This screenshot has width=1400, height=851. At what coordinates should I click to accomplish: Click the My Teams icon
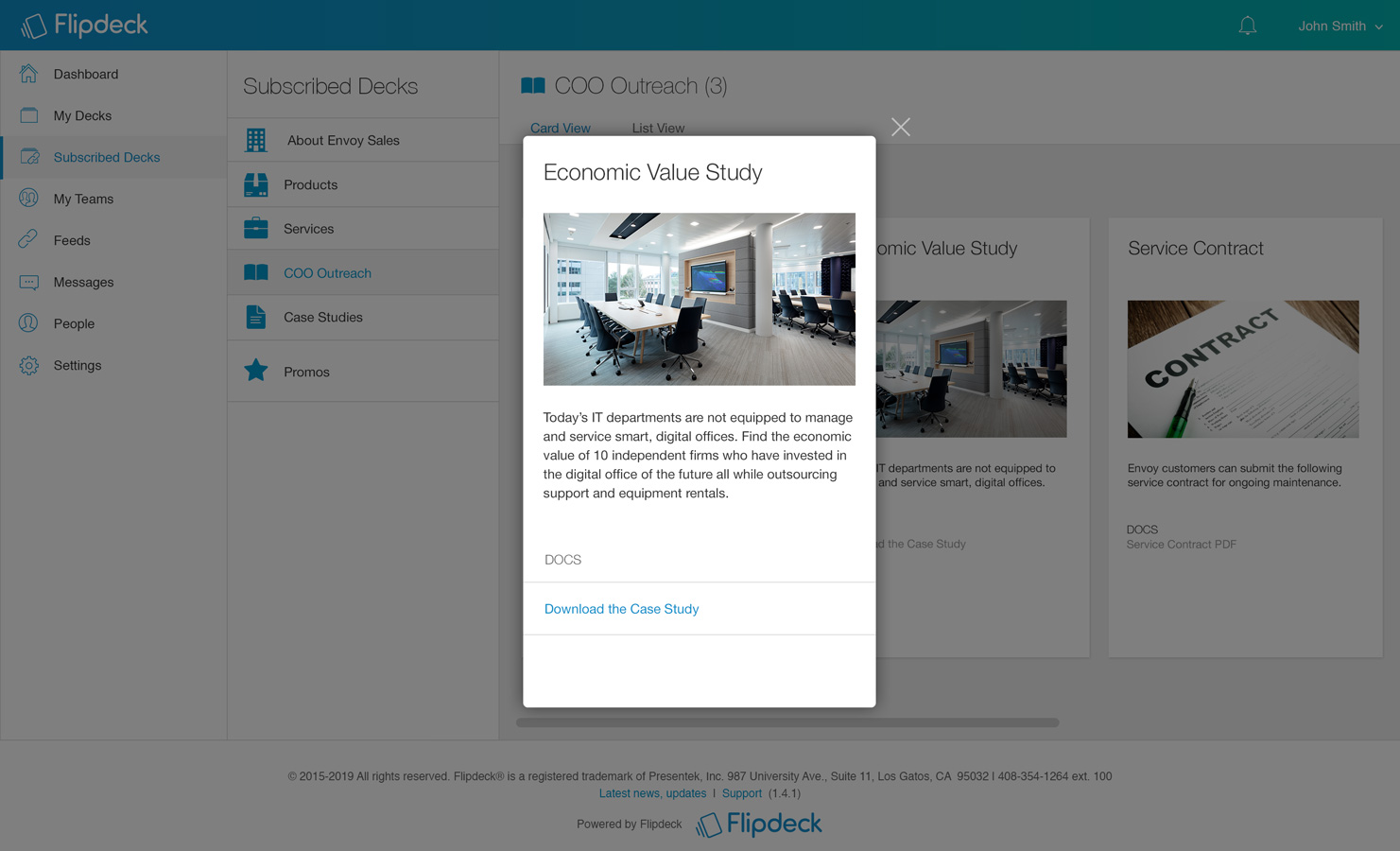click(29, 199)
